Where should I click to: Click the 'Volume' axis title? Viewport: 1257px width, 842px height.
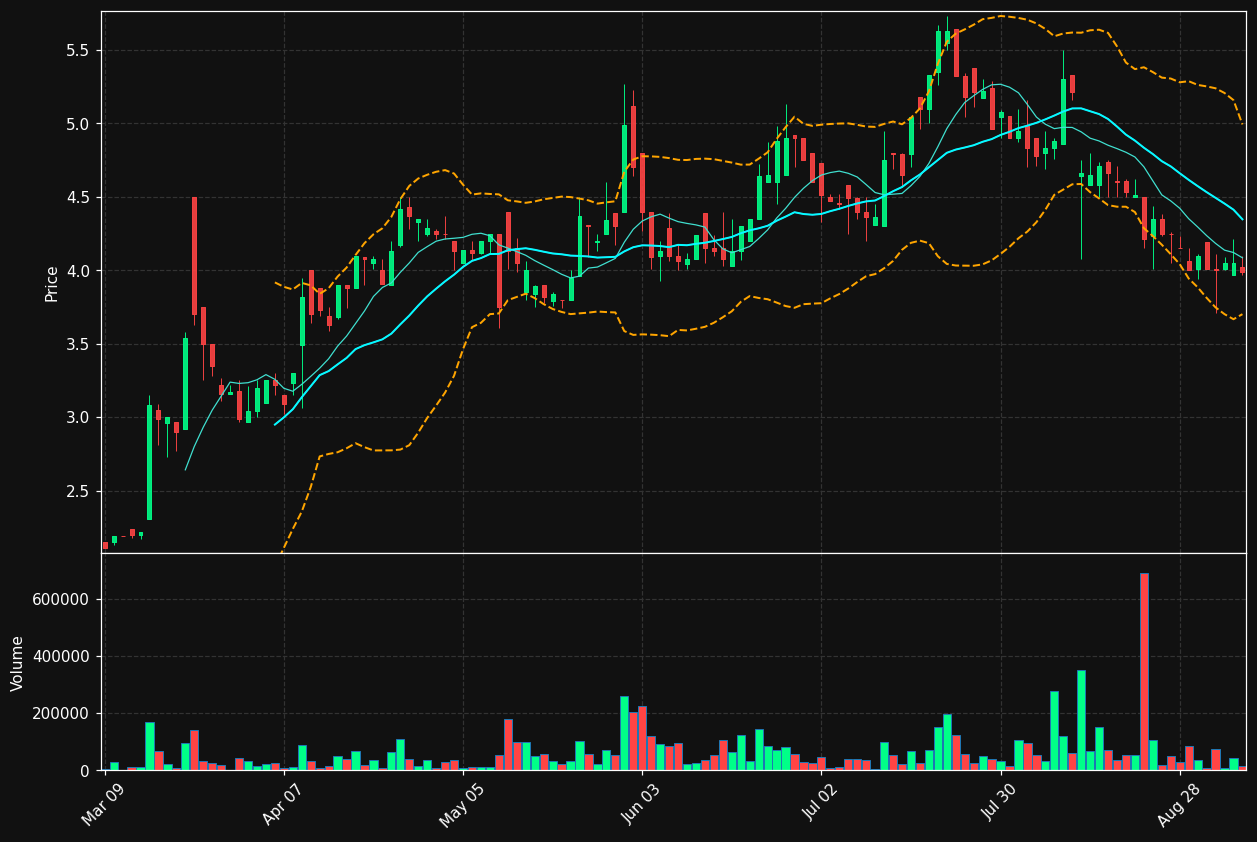[17, 663]
